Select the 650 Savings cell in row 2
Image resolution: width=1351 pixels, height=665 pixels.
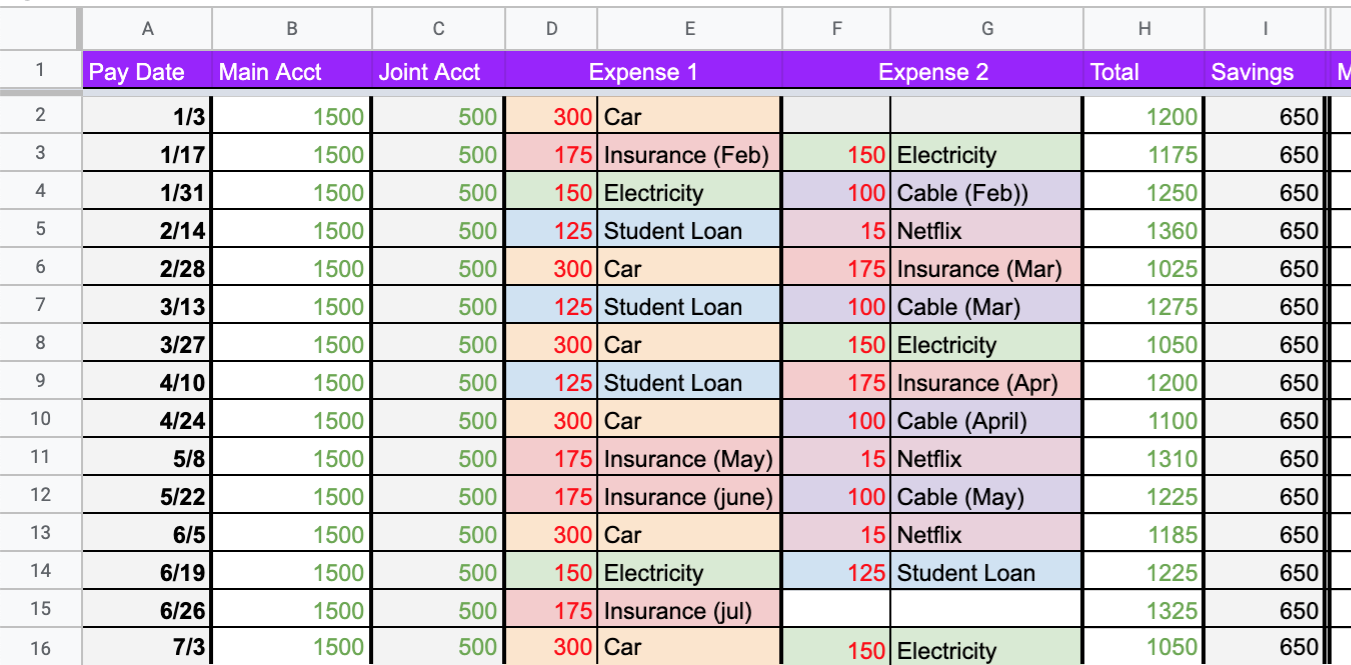[x=1253, y=116]
